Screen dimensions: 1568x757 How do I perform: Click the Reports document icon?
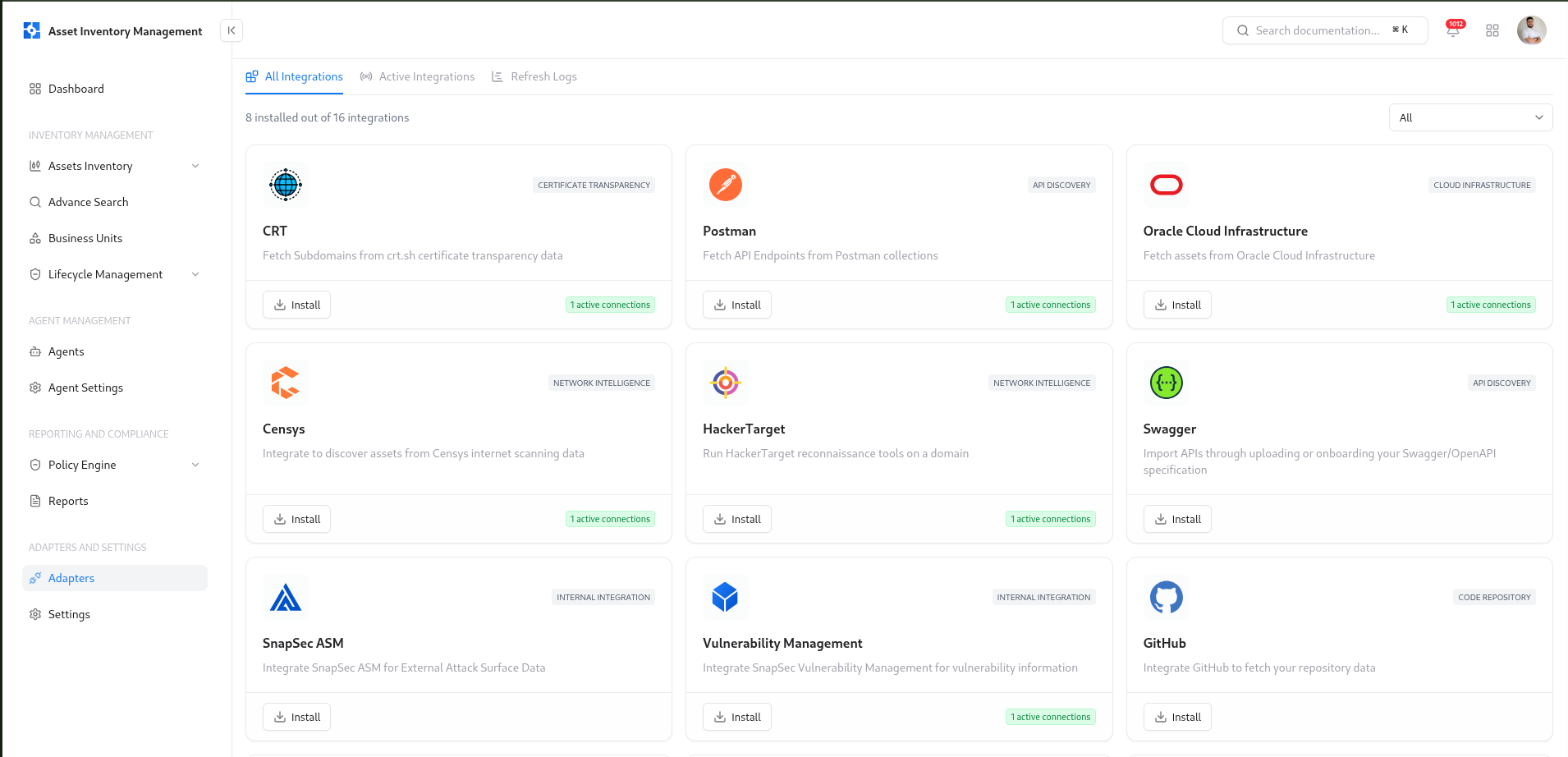point(35,501)
